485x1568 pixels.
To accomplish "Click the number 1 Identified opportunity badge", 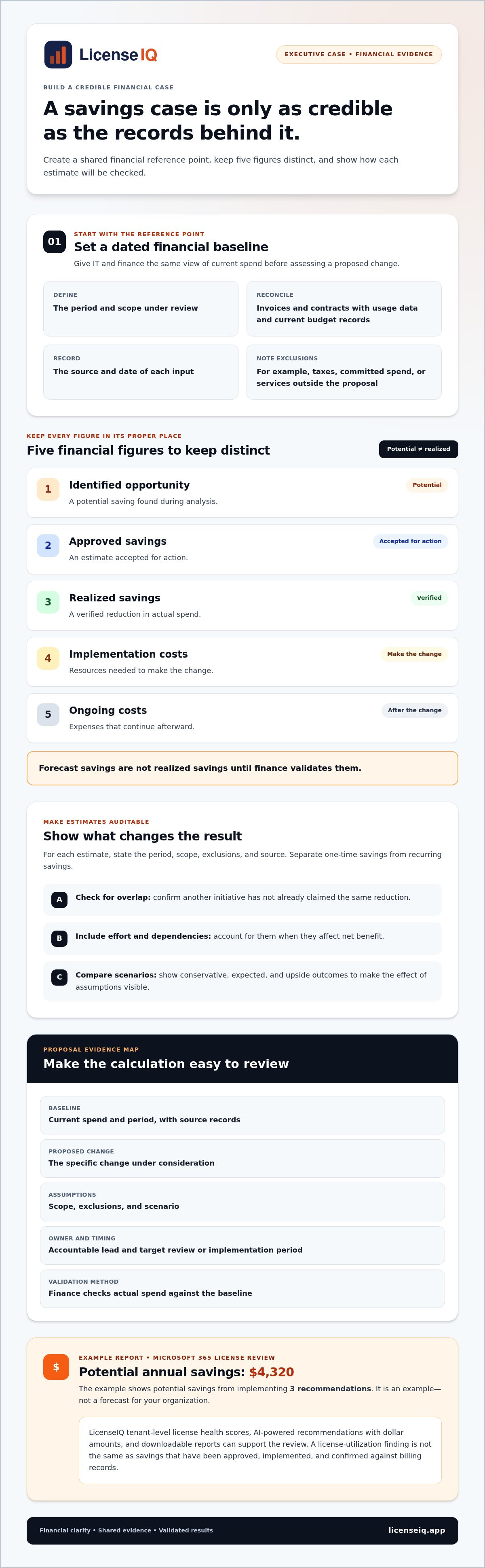I will pos(48,489).
